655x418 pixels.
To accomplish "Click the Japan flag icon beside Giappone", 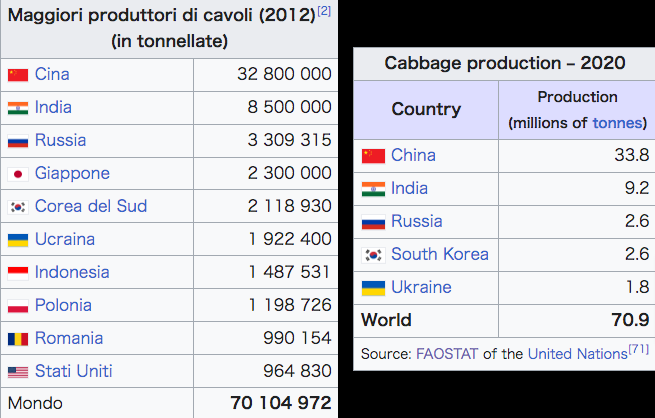I will 17,174.
